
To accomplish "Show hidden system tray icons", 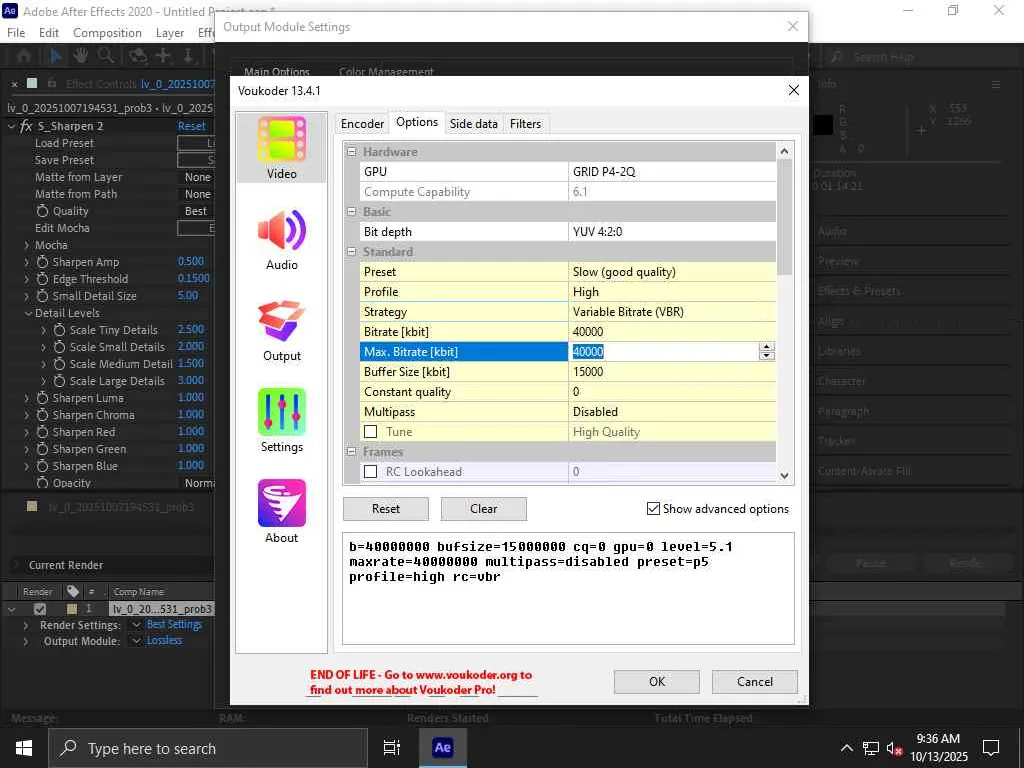I will pyautogui.click(x=846, y=748).
